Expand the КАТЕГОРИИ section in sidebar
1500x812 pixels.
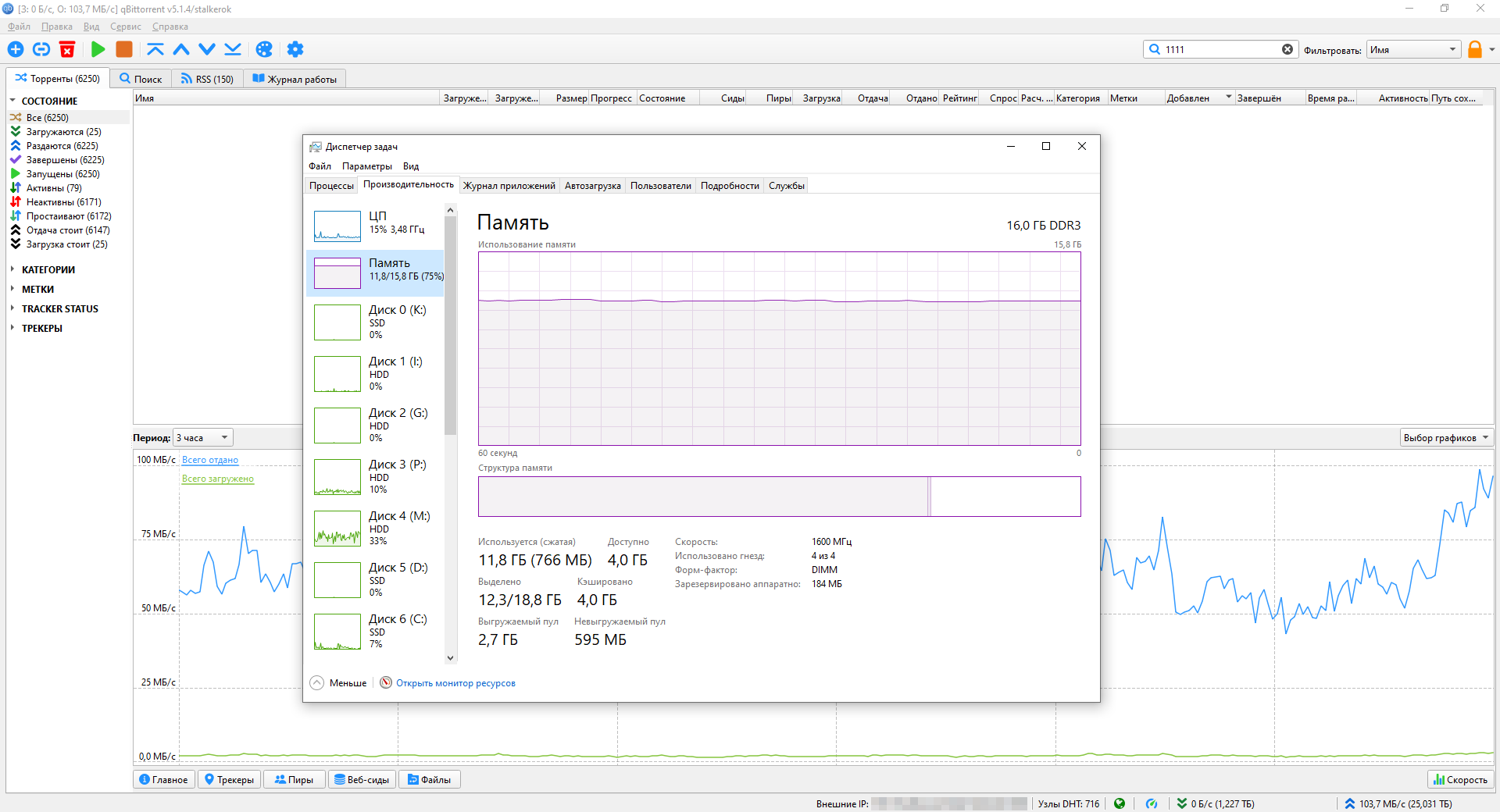pyautogui.click(x=48, y=269)
